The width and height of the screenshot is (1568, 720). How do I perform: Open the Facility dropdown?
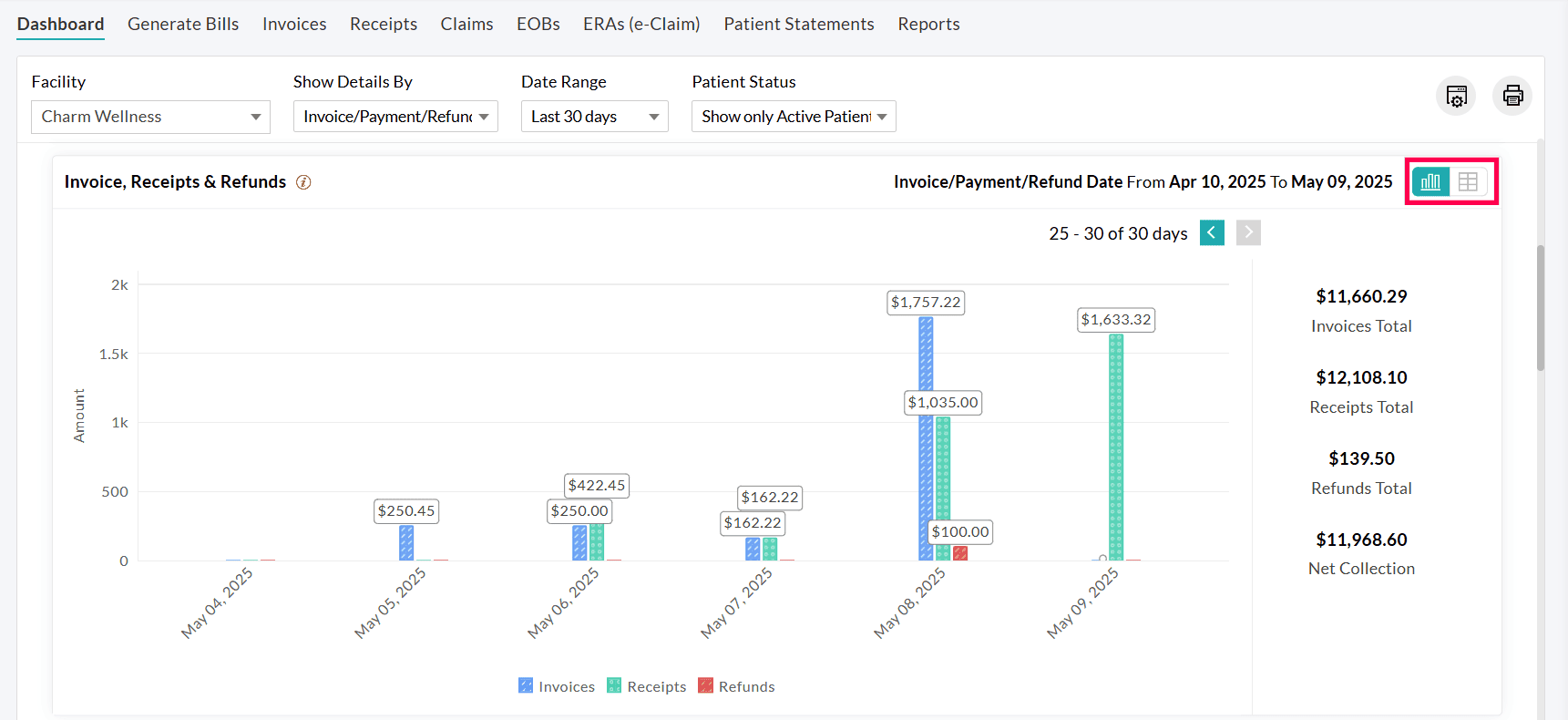(150, 117)
